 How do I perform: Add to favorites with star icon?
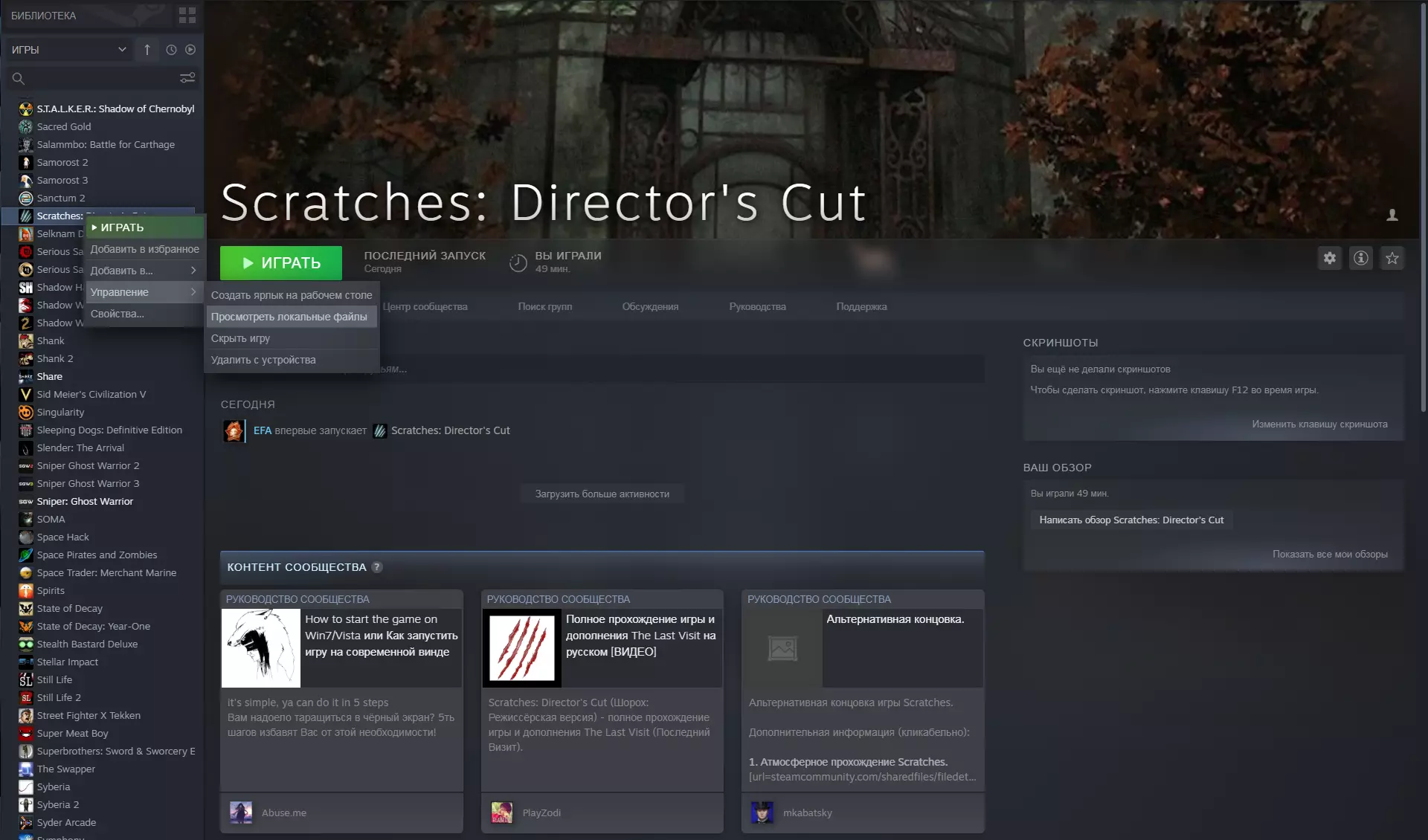[1392, 258]
